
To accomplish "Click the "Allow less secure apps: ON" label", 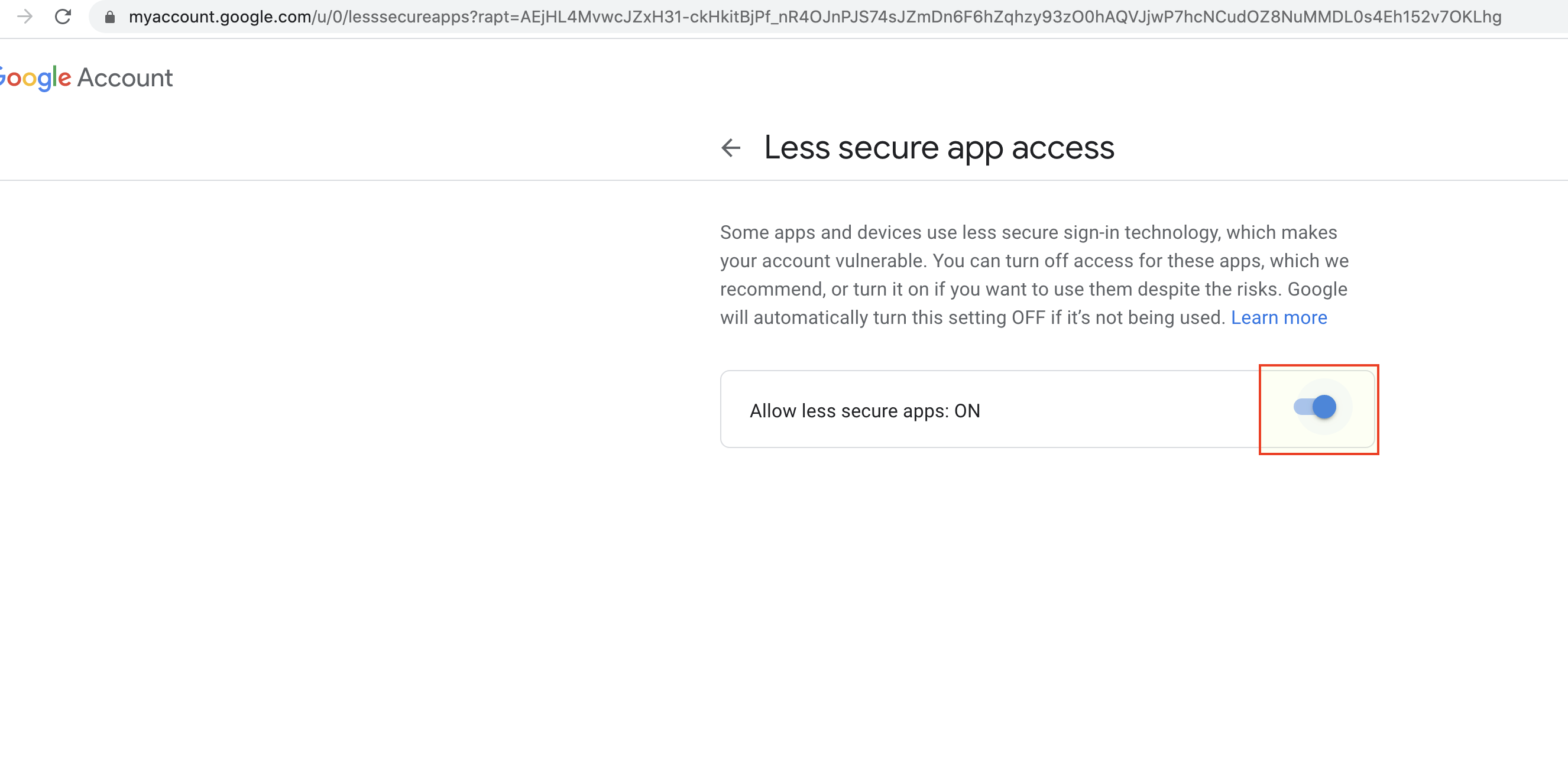I will pos(864,411).
